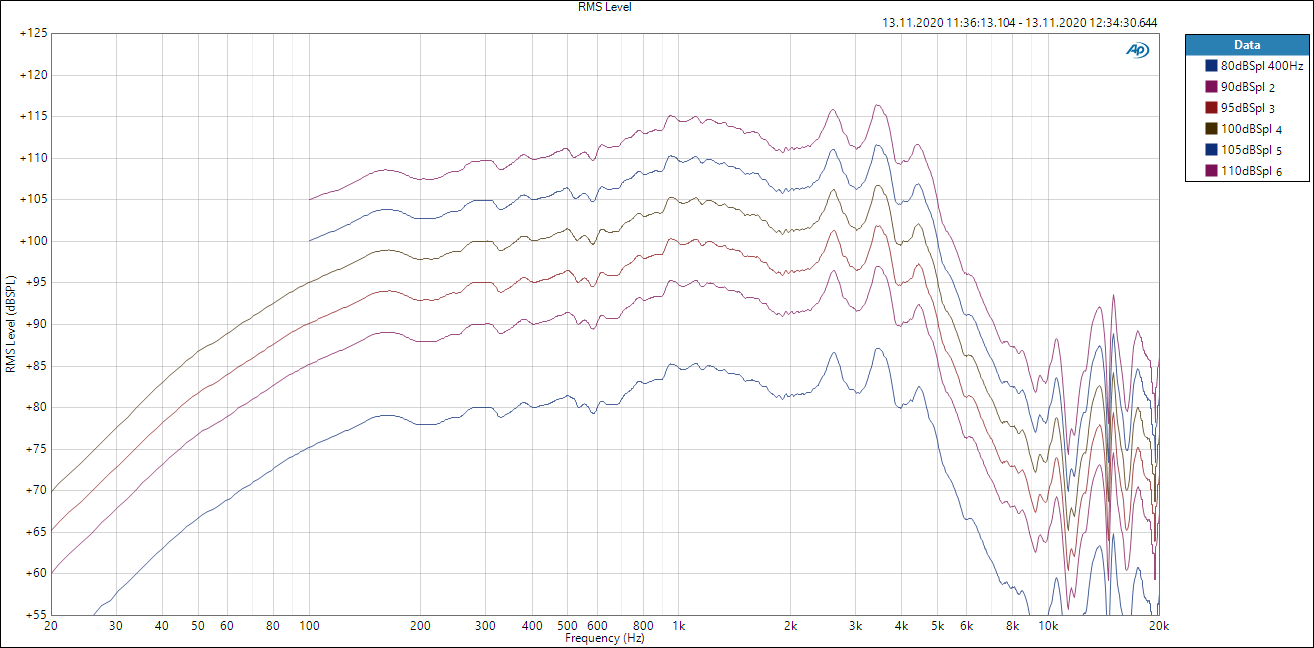
Task: Click the 105dBSpl 5 color swatch
Action: 1213,150
